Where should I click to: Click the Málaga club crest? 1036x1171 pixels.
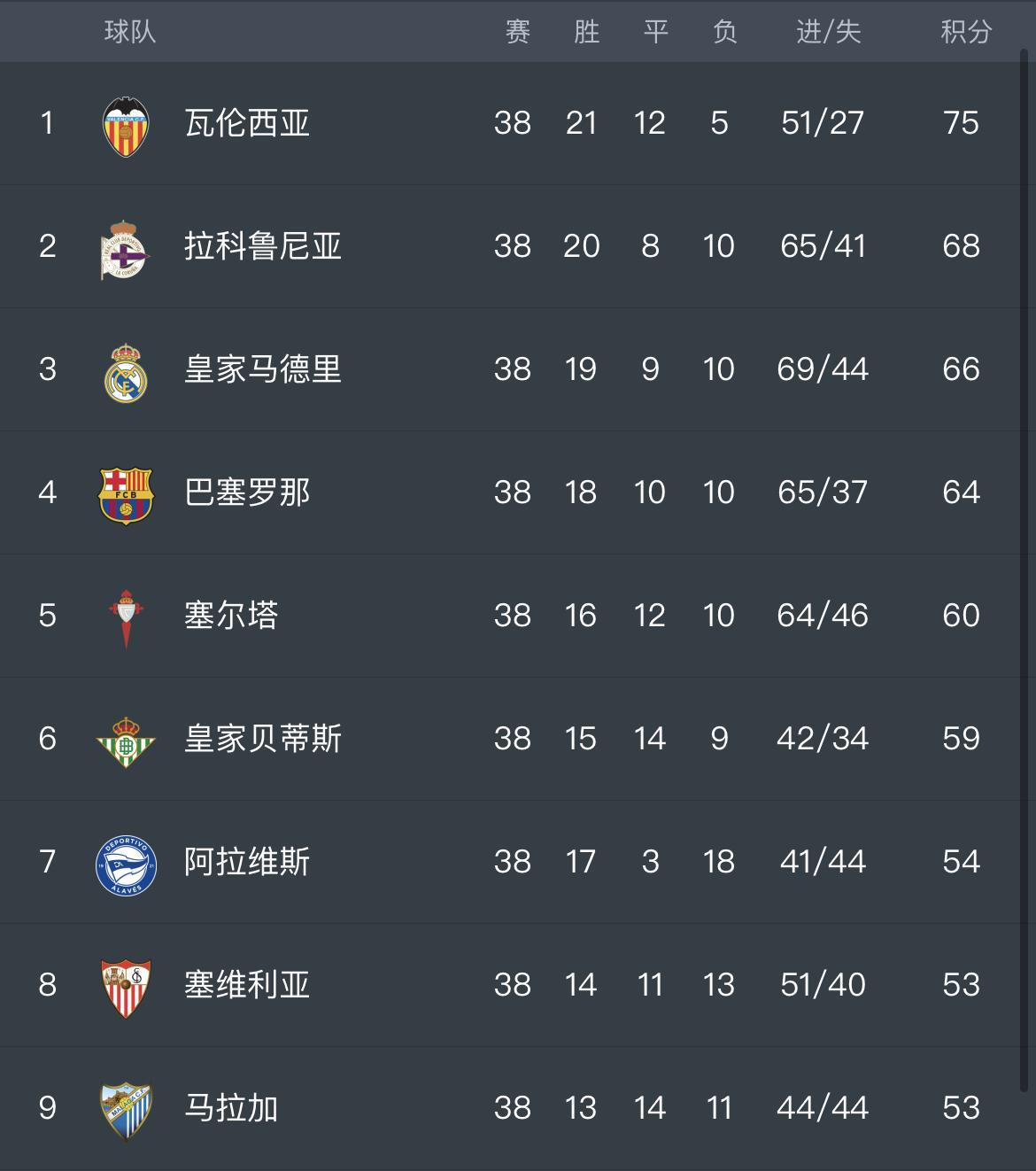click(x=126, y=1111)
